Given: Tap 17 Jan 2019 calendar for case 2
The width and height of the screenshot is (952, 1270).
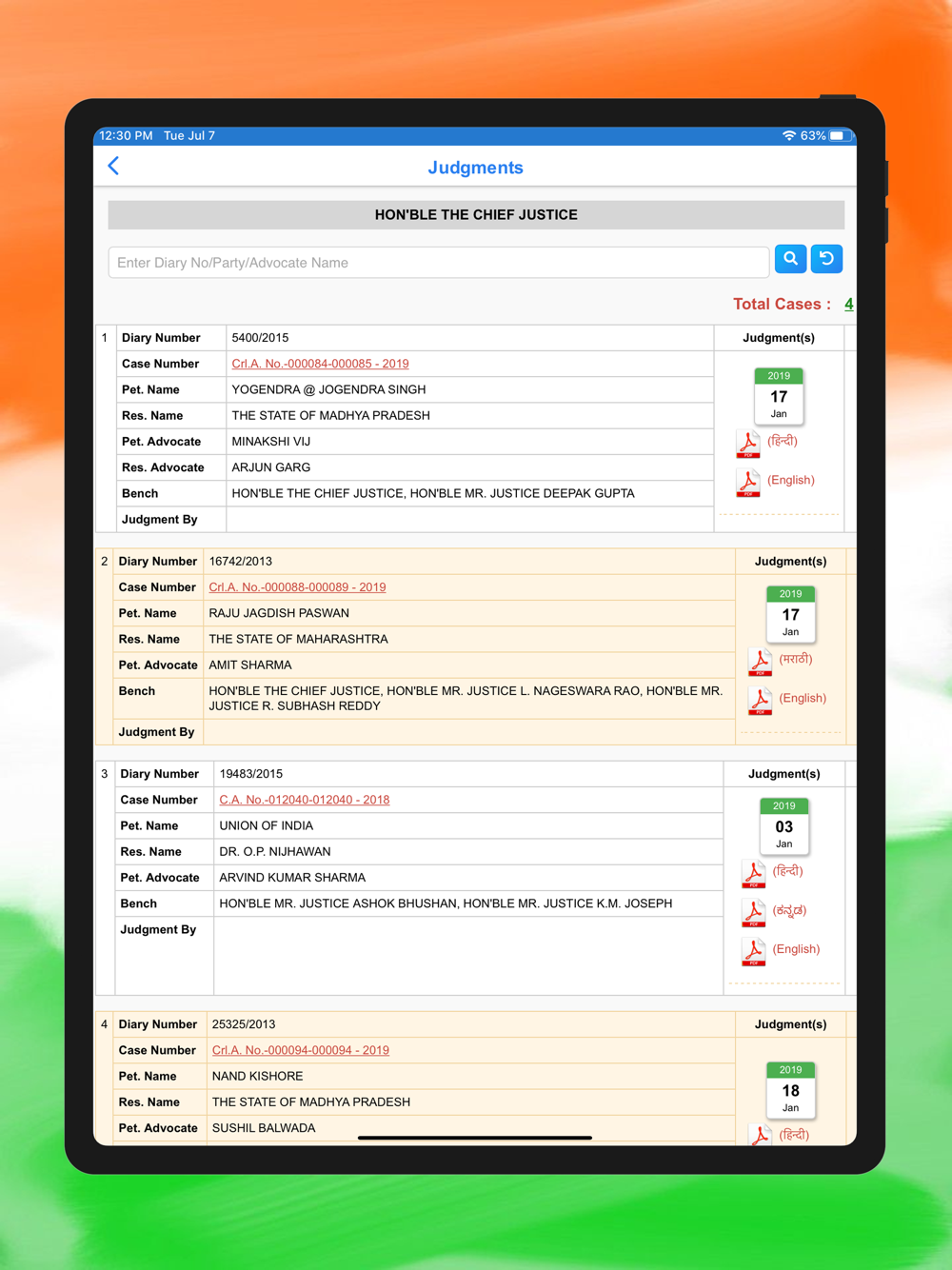Looking at the screenshot, I should [790, 613].
